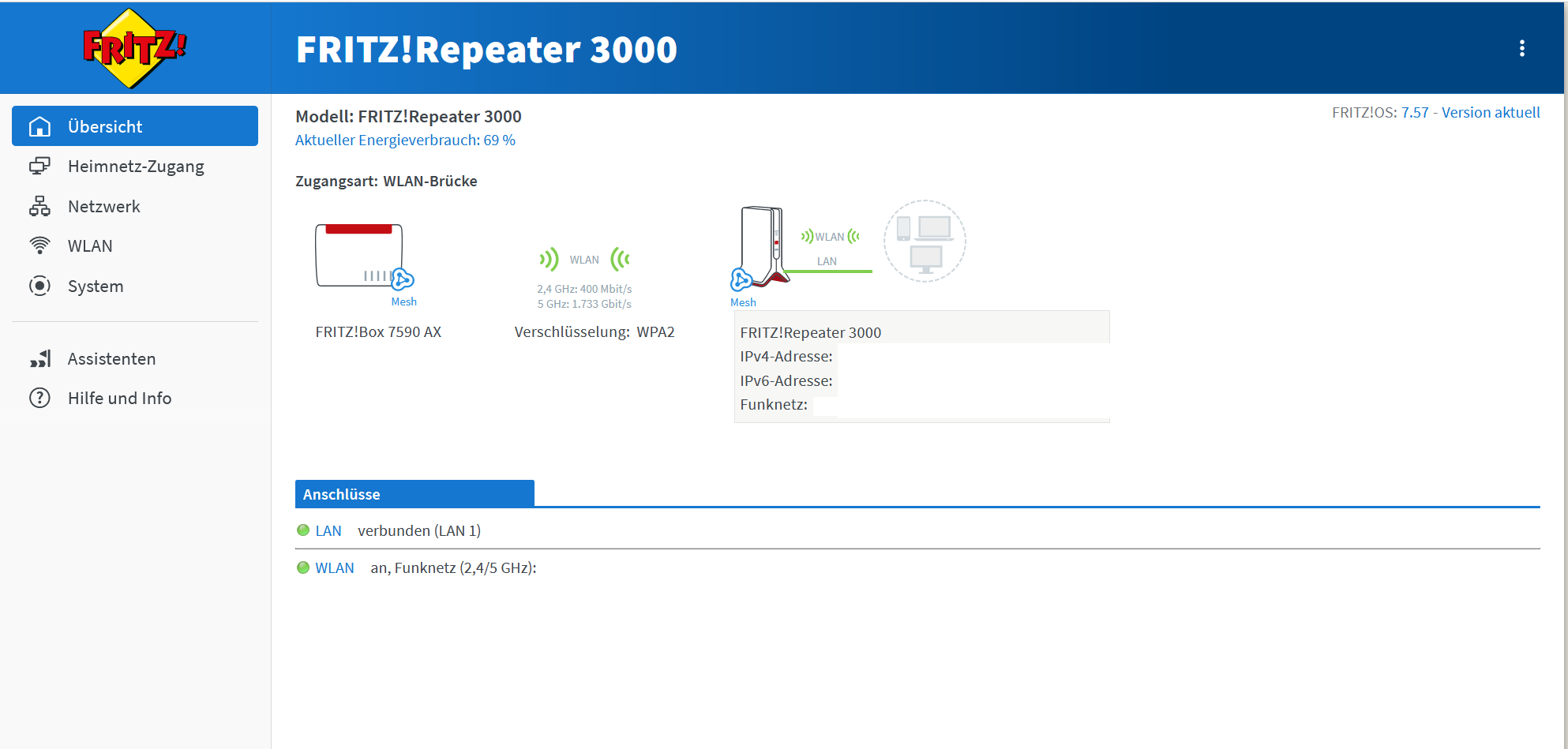The image size is (1568, 749).
Task: Click the FRITZ!Box 7590 AX label
Action: 378,331
